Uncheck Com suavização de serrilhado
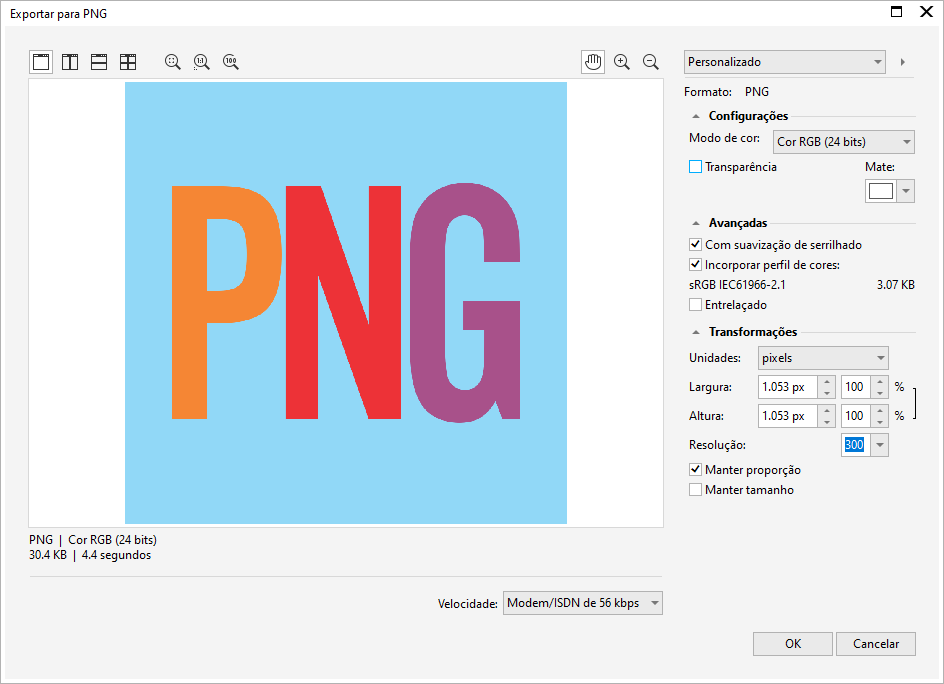944x684 pixels. tap(696, 245)
